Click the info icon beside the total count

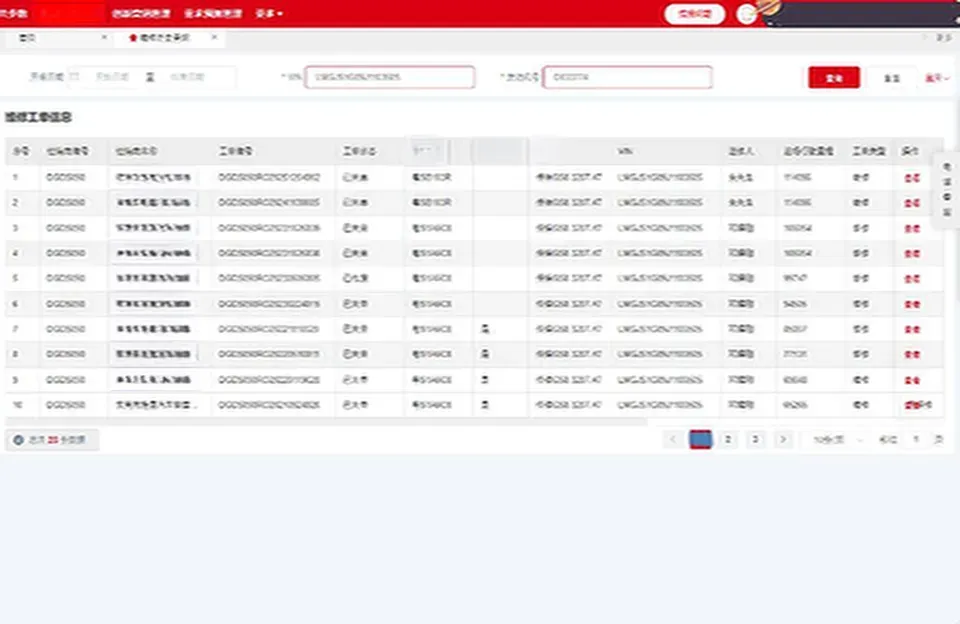click(x=18, y=439)
